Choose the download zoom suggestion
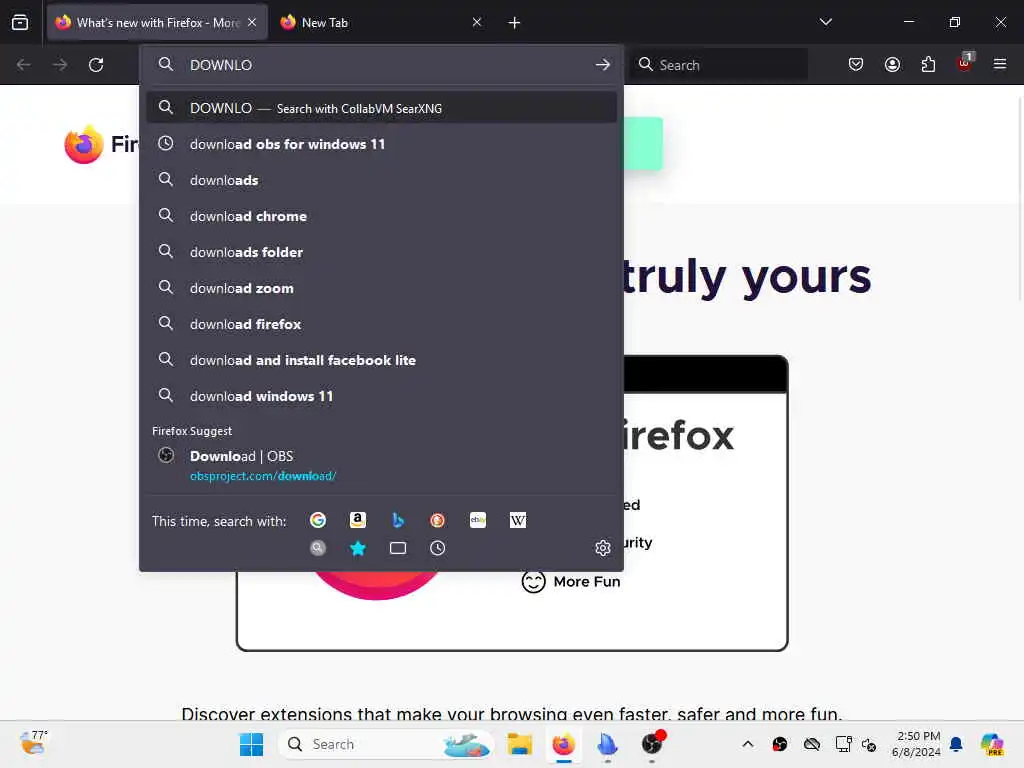This screenshot has width=1024, height=768. [x=381, y=287]
